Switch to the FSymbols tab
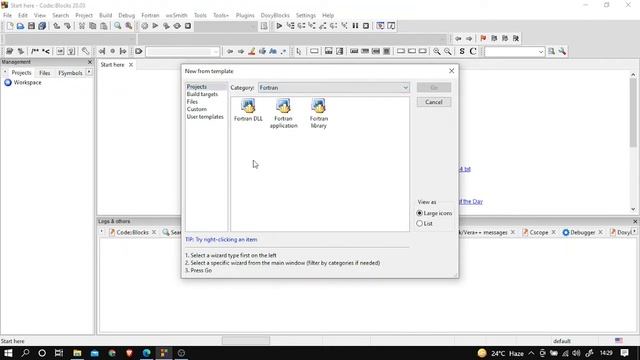 click(x=70, y=73)
